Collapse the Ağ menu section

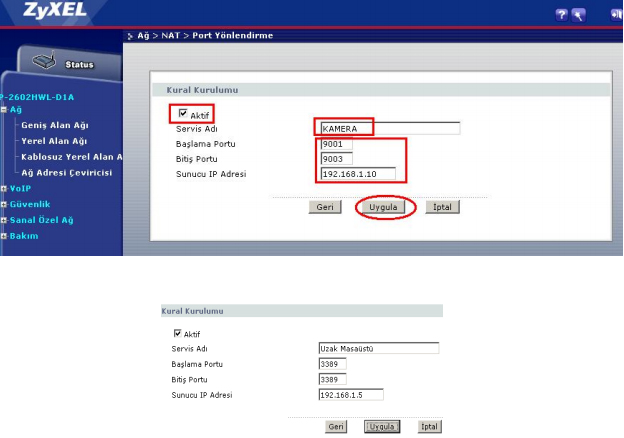click(5, 109)
